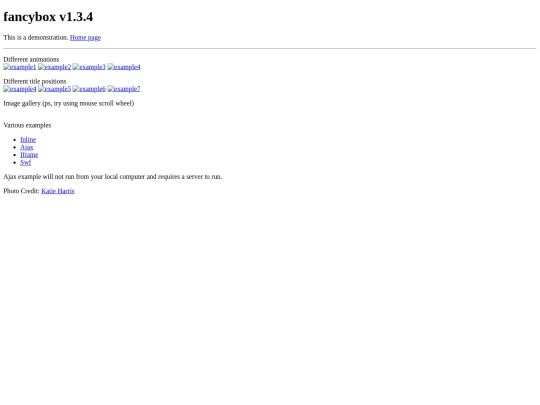Open the Home page link
The image size is (540, 405).
click(x=85, y=38)
